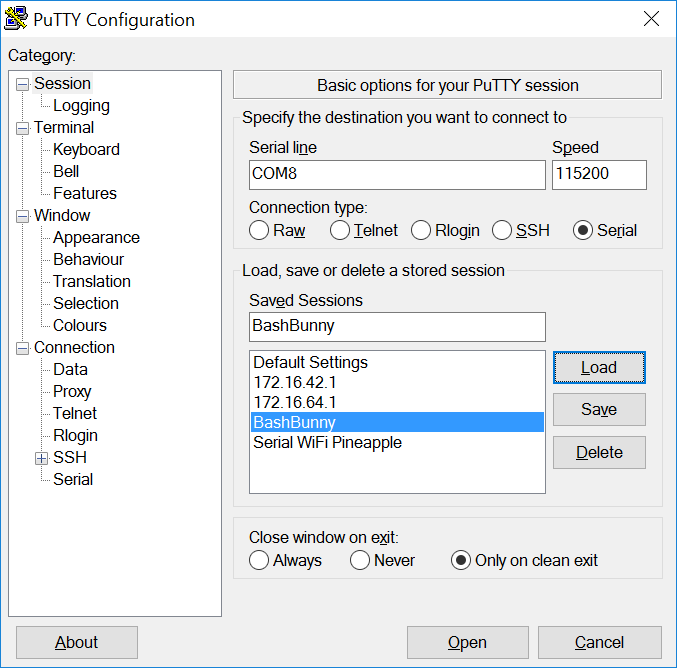
Task: Open the Logging category
Action: [81, 106]
